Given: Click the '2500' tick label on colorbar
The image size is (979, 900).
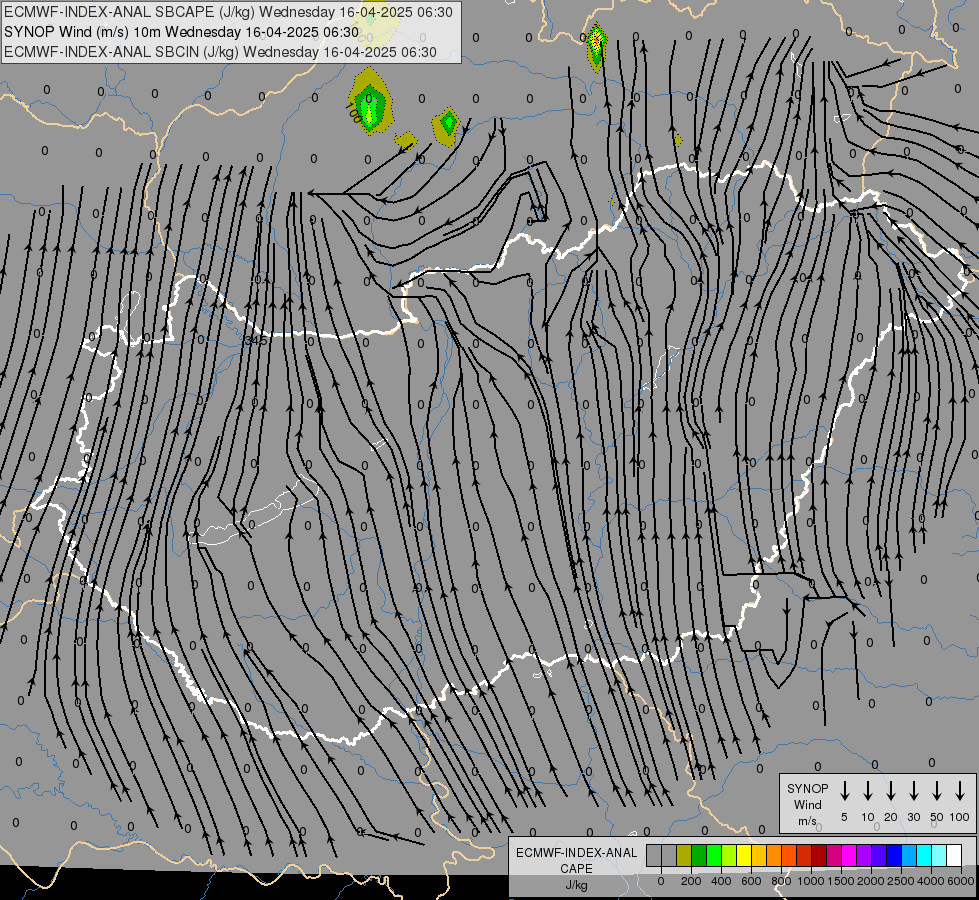Looking at the screenshot, I should pyautogui.click(x=900, y=881).
